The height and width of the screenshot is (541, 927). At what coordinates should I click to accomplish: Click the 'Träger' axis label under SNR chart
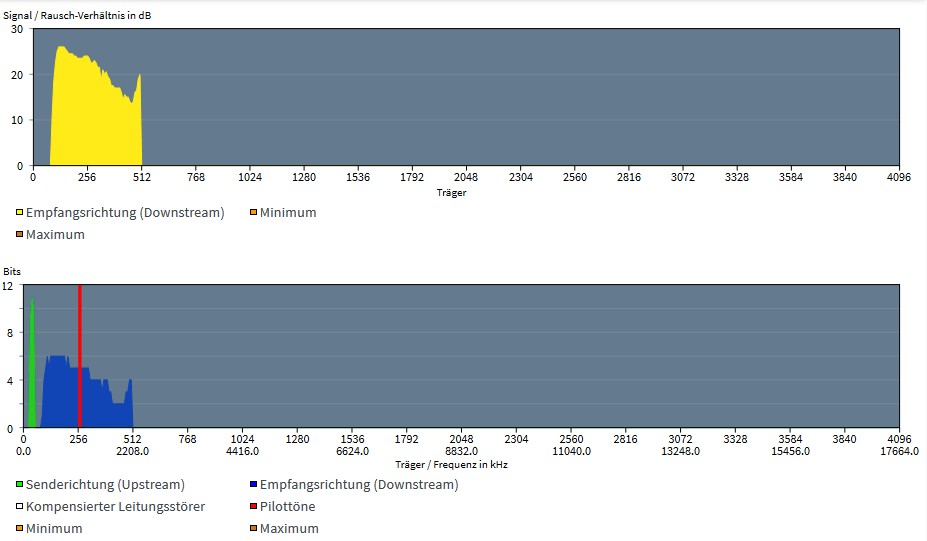[451, 192]
